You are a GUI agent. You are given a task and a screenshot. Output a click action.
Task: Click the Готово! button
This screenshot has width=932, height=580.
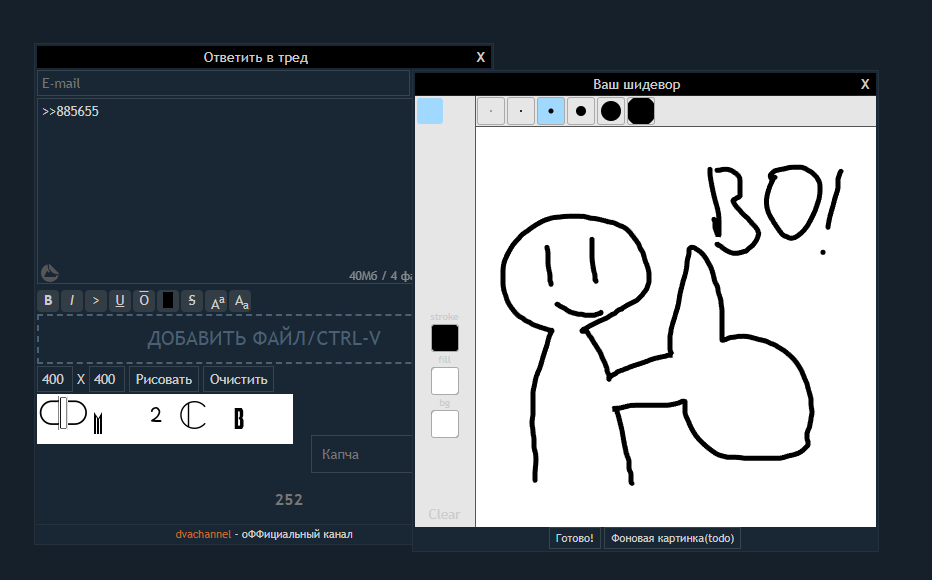coord(574,538)
